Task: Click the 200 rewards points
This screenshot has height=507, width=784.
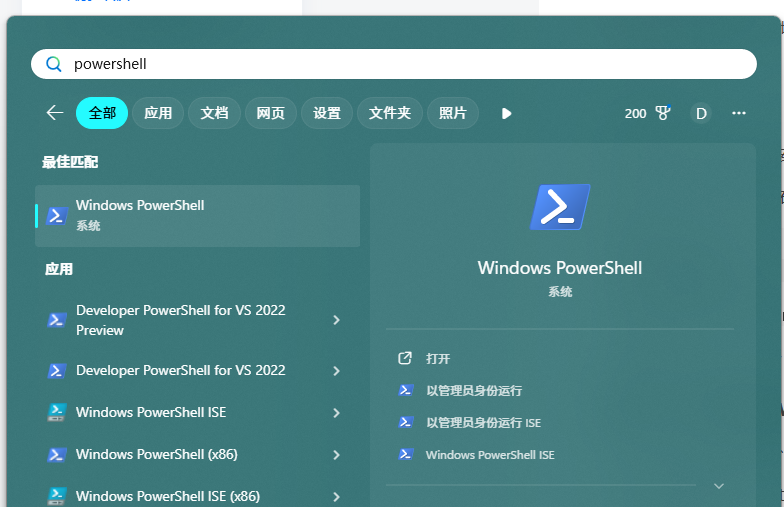Action: tap(635, 114)
